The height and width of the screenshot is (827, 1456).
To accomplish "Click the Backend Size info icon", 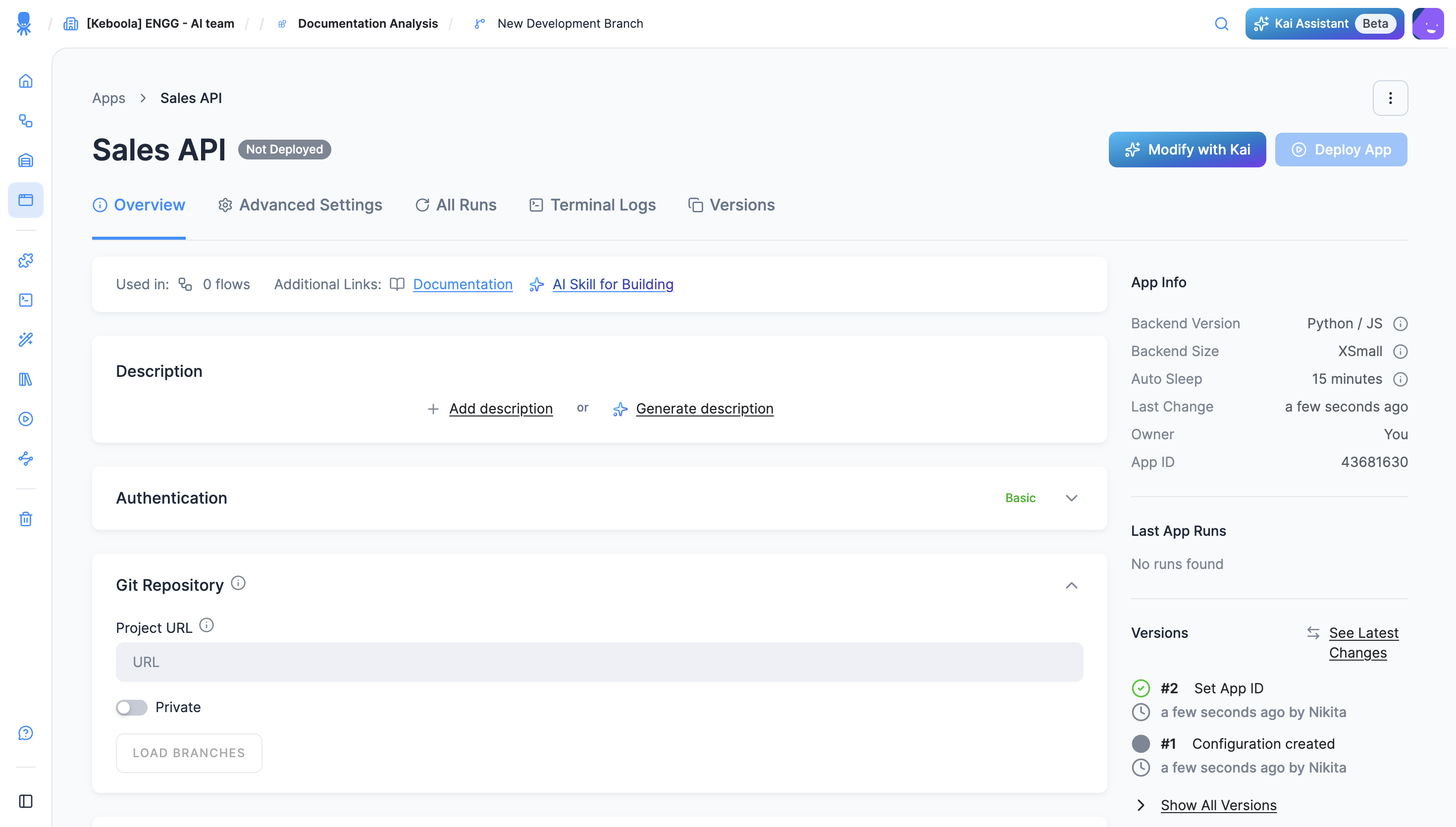I will [1401, 352].
